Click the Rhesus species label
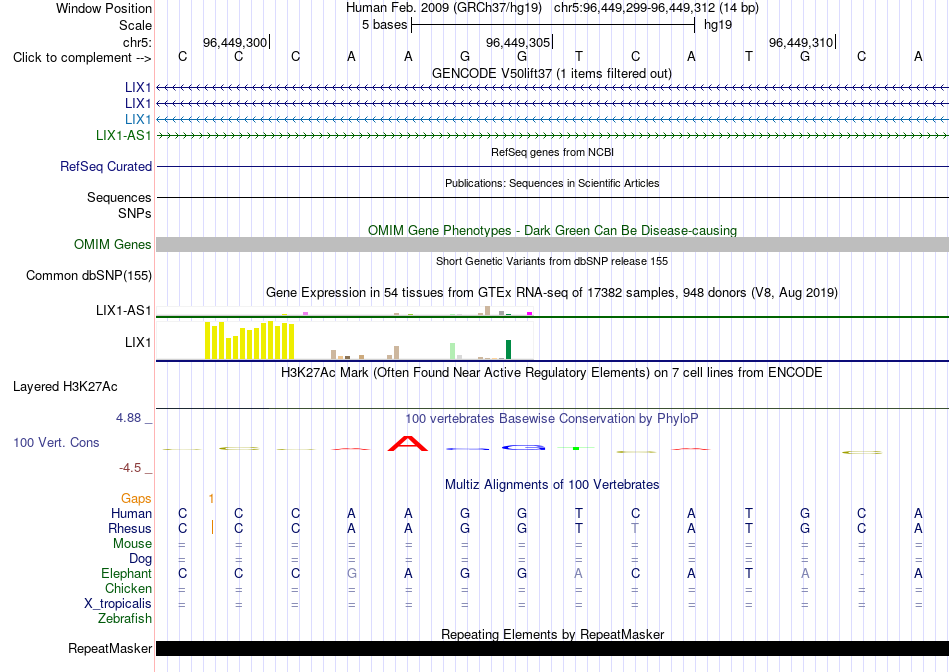The height and width of the screenshot is (672, 950). [130, 528]
